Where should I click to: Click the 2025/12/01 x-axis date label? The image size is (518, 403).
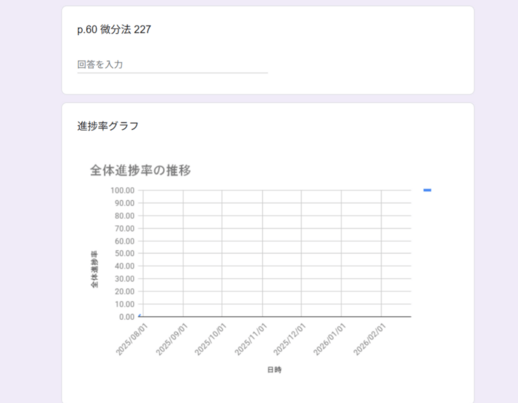(x=290, y=339)
